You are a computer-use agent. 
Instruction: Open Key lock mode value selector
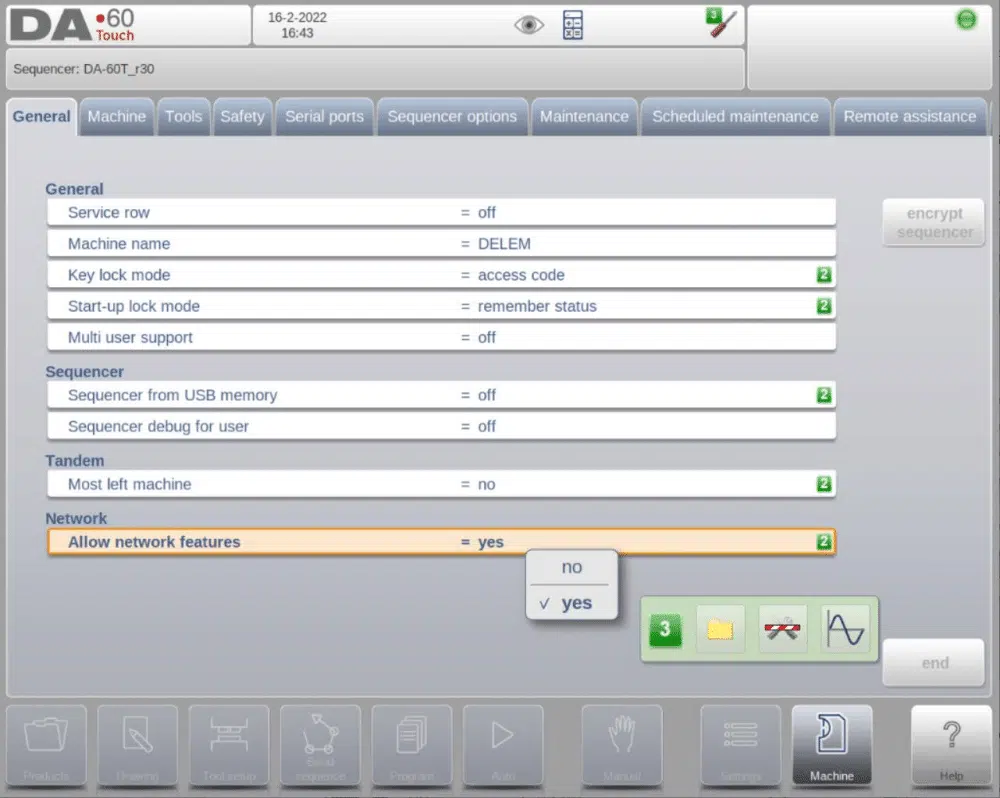click(x=441, y=275)
